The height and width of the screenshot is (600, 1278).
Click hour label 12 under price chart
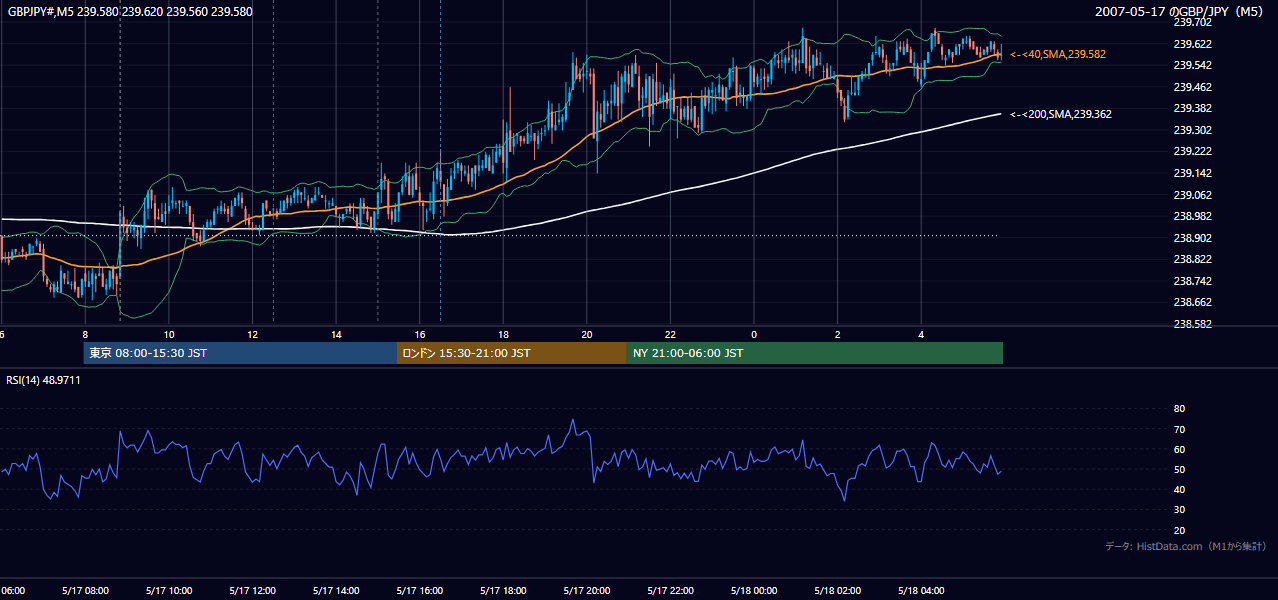coord(252,334)
